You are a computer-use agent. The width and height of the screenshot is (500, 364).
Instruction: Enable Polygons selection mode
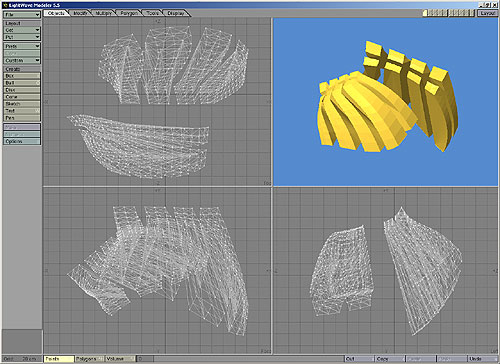(89, 359)
